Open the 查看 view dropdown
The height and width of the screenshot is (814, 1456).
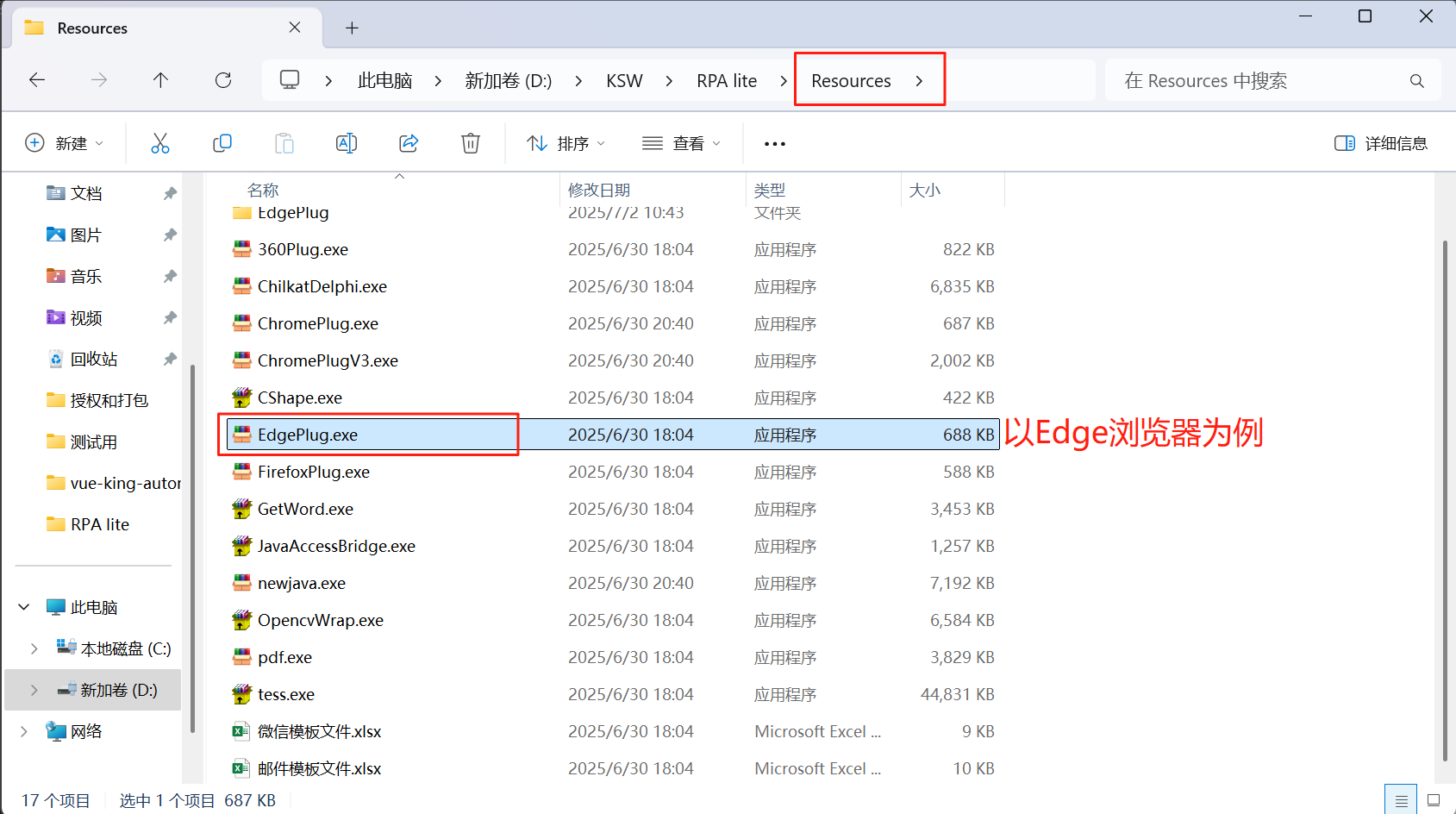click(x=681, y=143)
